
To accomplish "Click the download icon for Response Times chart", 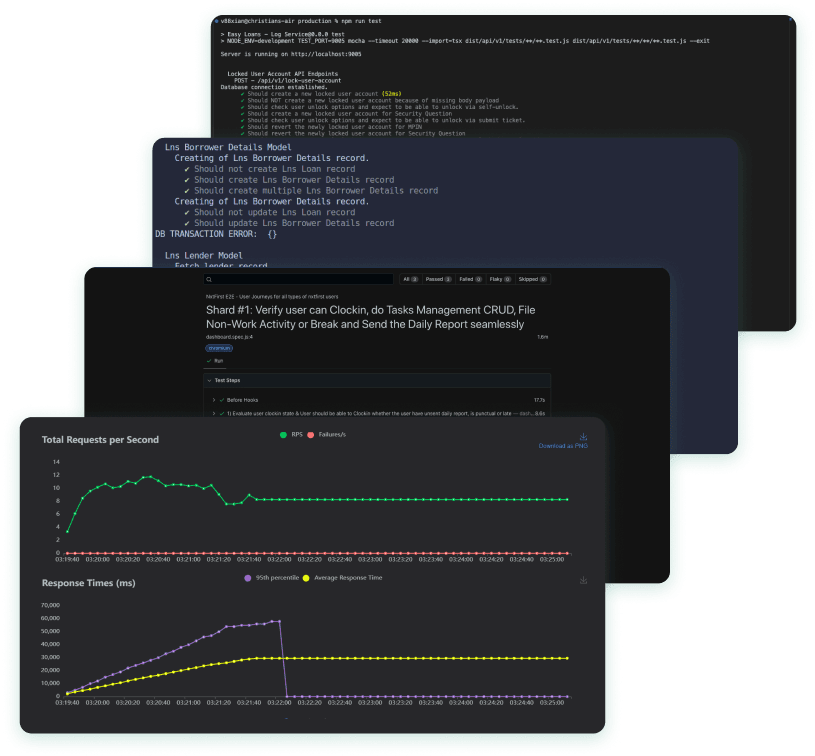I will click(583, 580).
